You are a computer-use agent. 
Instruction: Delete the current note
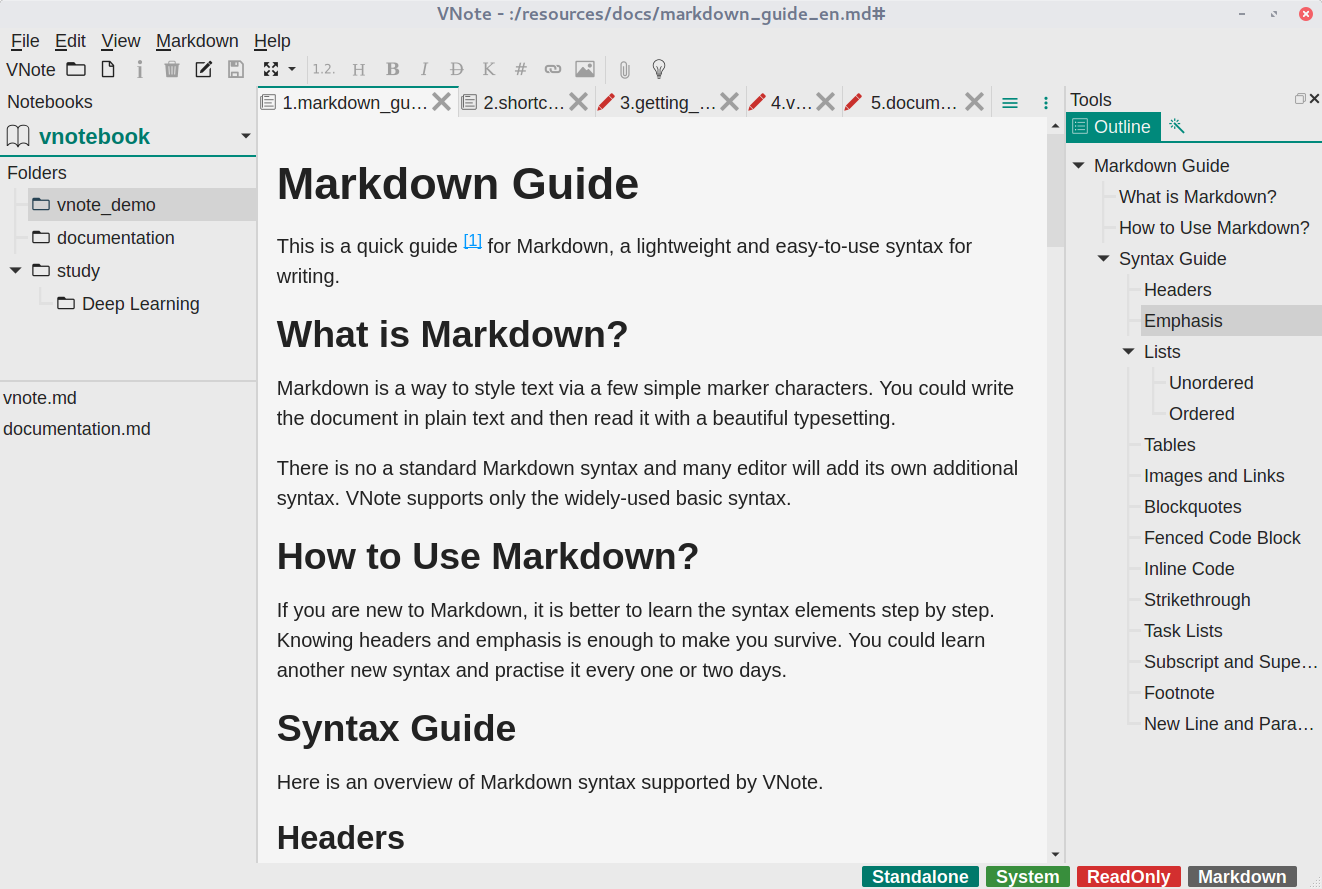171,69
